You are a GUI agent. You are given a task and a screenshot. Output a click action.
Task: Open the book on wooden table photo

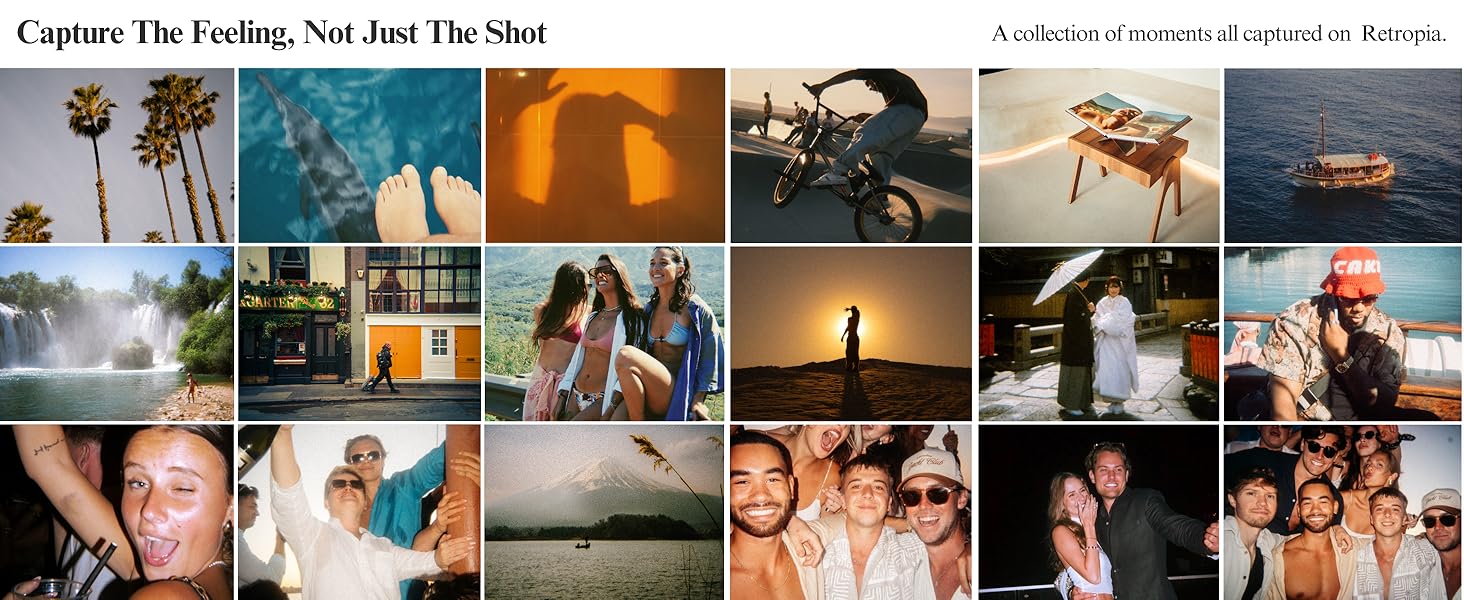(x=1099, y=155)
